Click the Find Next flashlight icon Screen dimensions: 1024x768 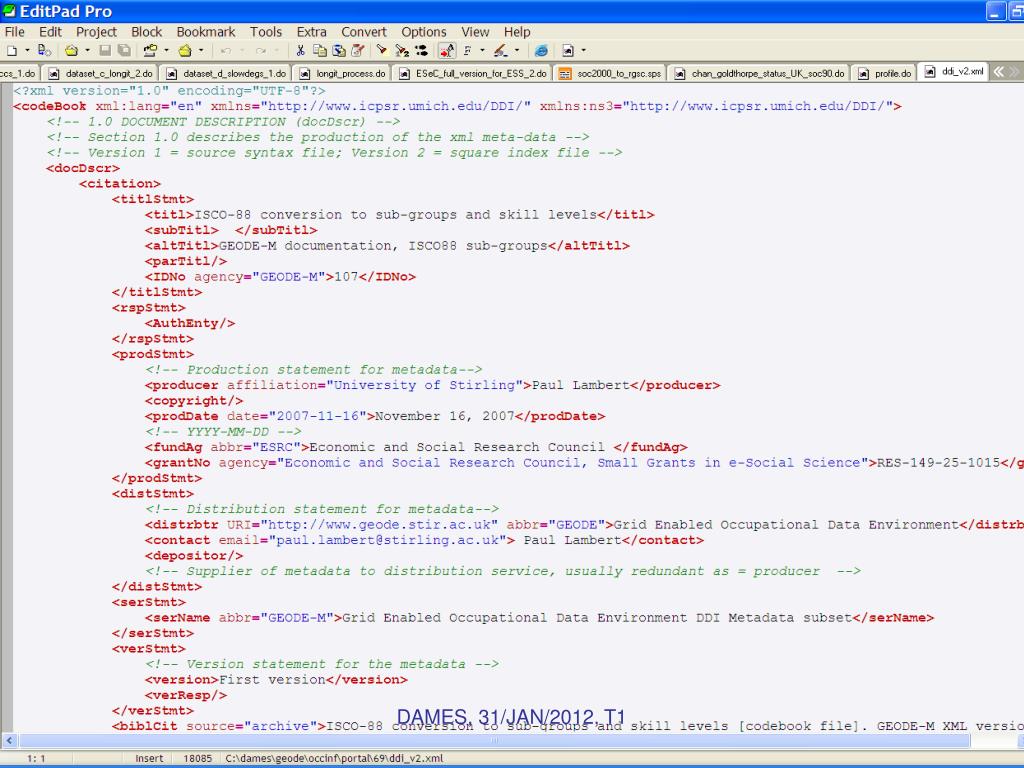(x=402, y=50)
